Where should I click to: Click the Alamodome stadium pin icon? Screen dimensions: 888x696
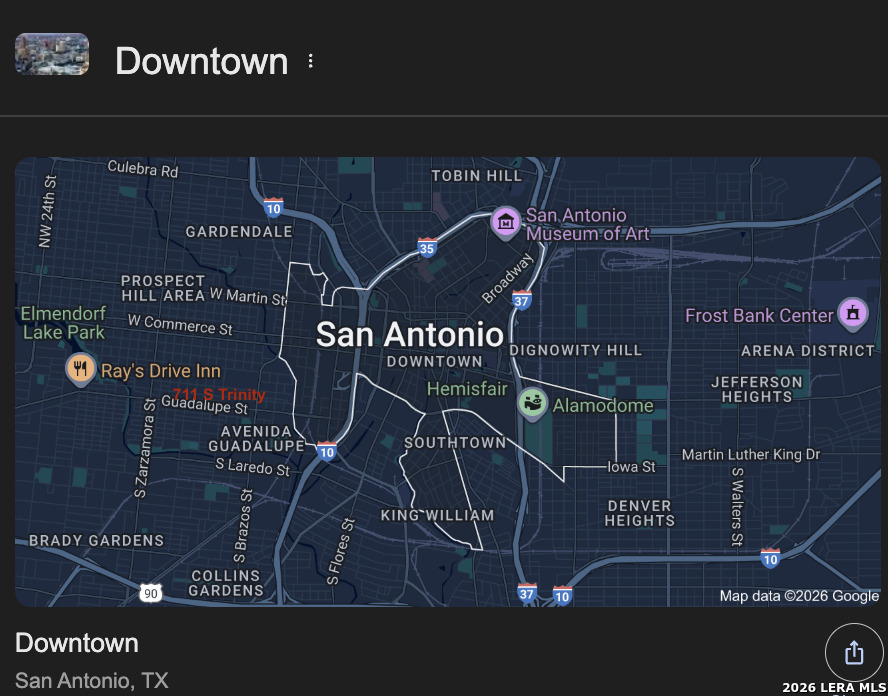[x=534, y=404]
